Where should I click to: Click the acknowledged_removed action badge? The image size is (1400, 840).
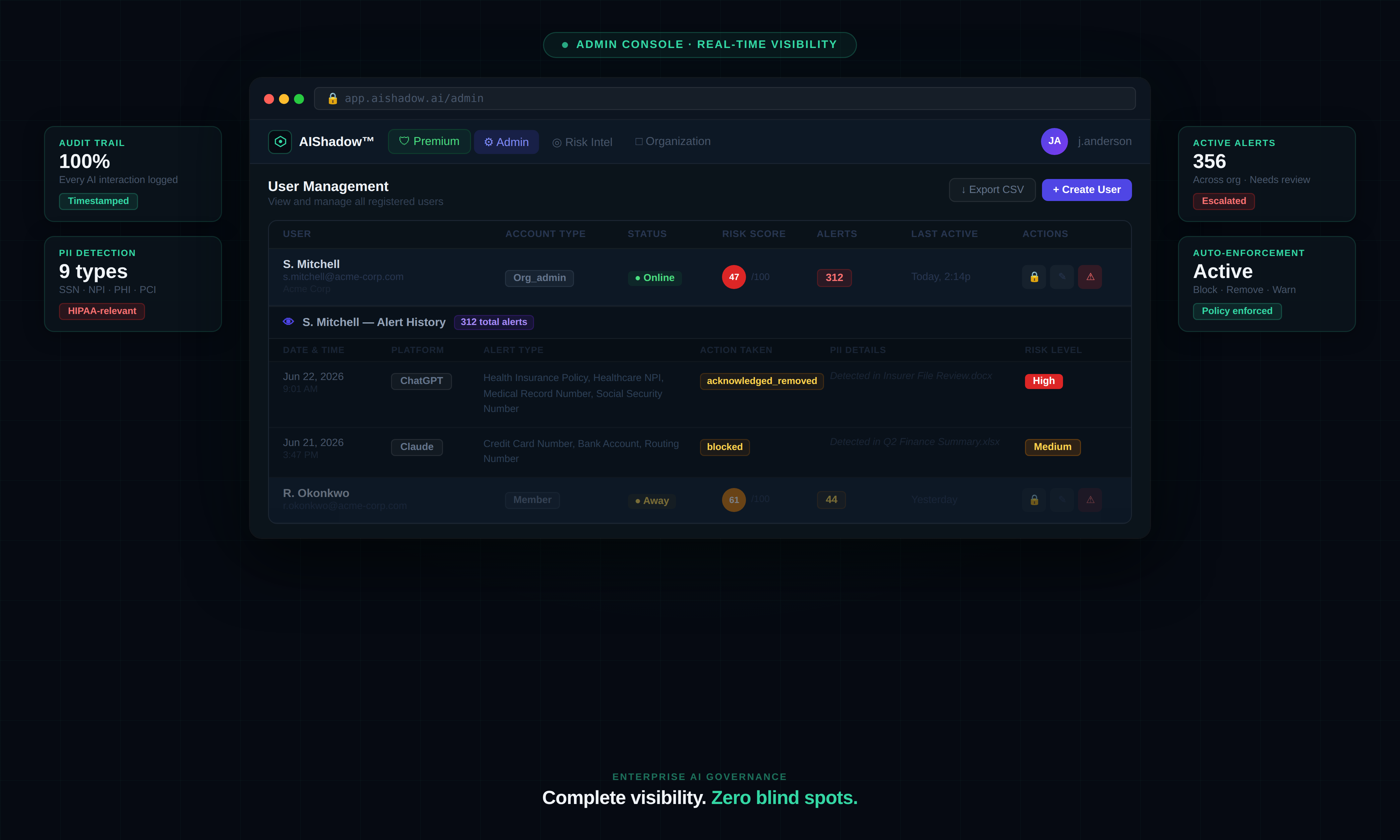tap(762, 381)
